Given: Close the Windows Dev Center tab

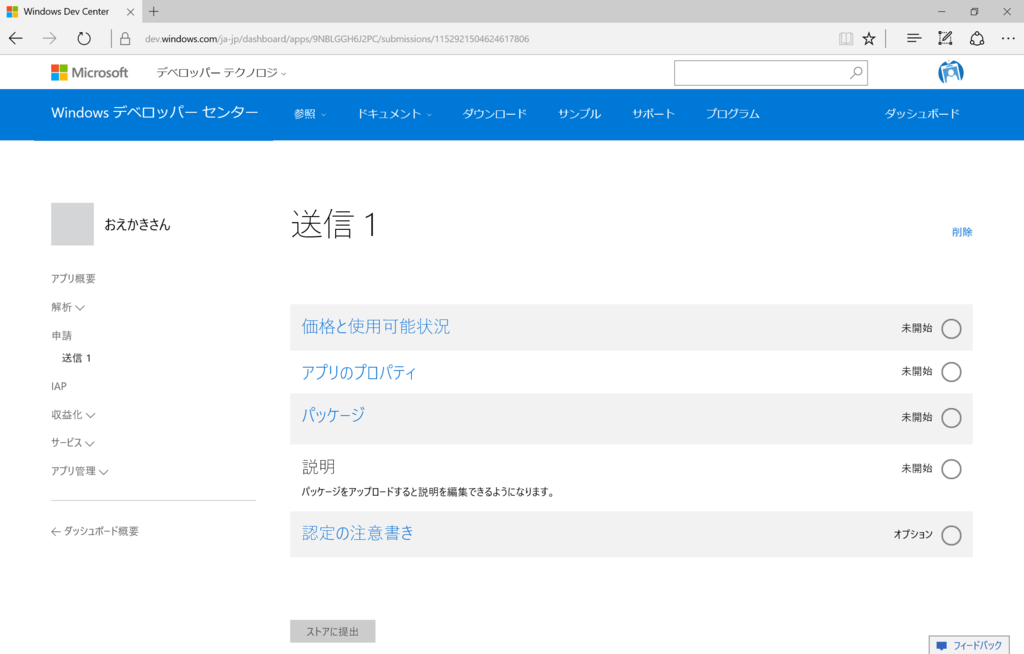Looking at the screenshot, I should (130, 12).
